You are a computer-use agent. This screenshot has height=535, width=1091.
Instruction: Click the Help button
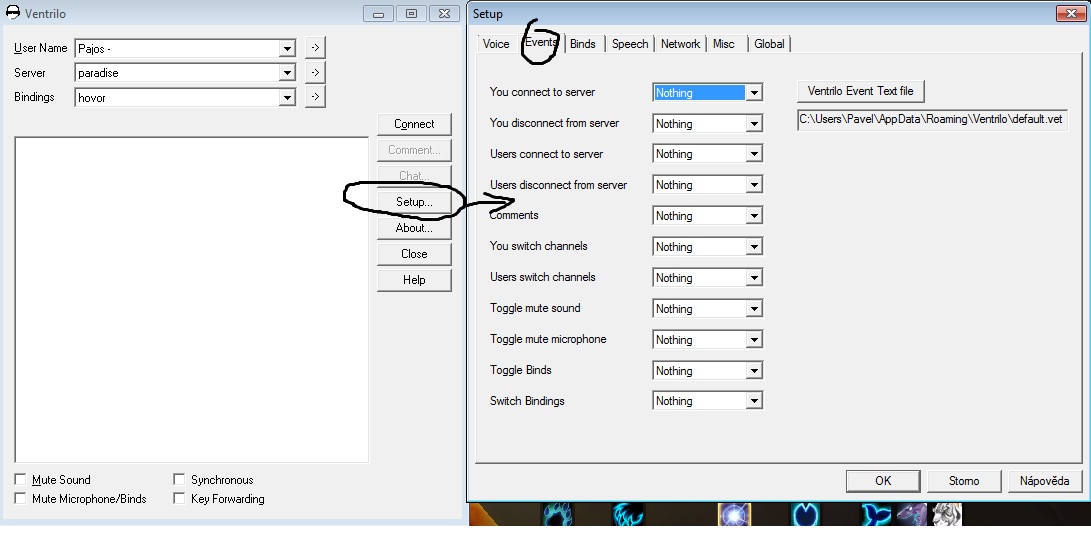414,280
